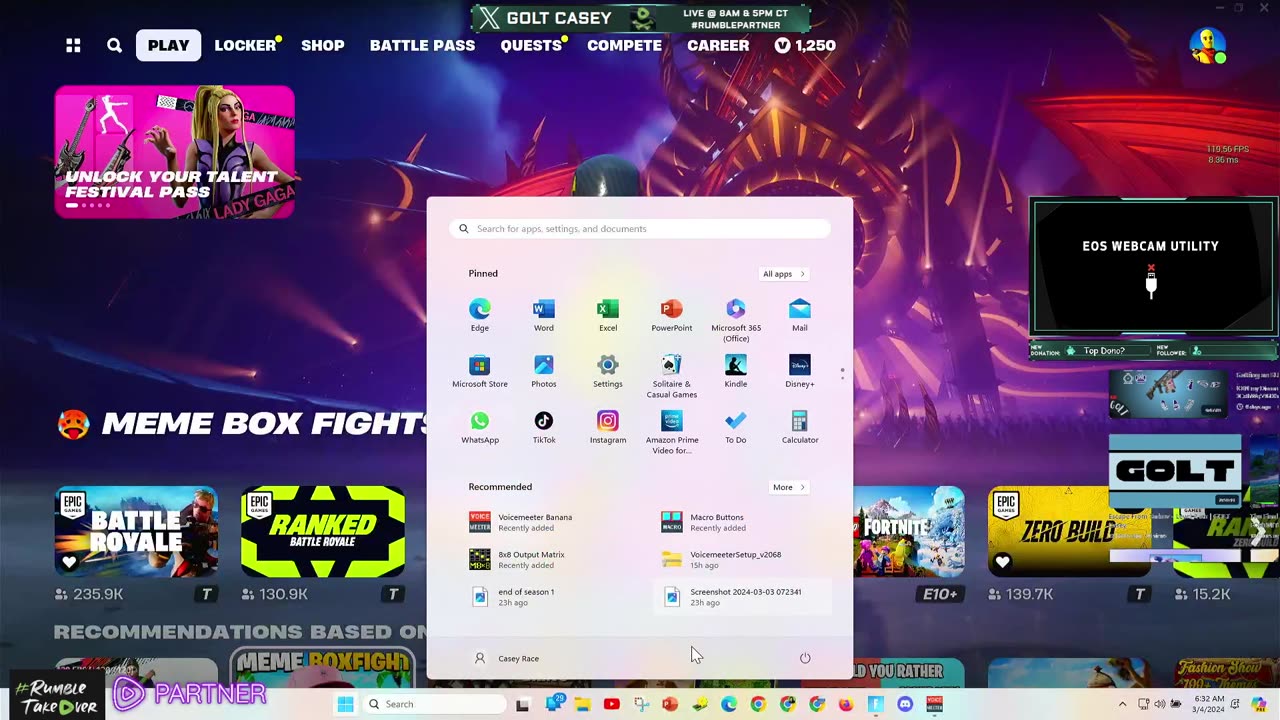Select Zero Build game tile
Screen dimensions: 1280x720
pos(1070,531)
